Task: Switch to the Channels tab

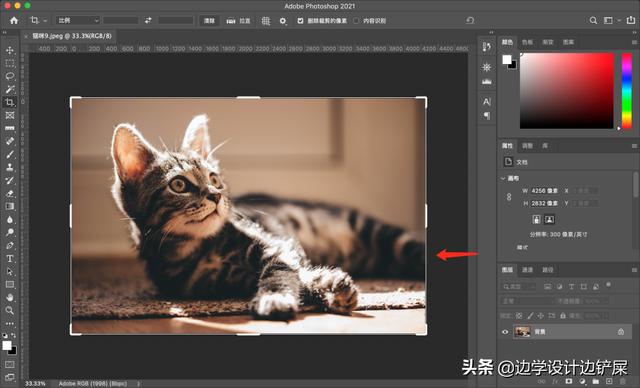Action: pyautogui.click(x=527, y=270)
